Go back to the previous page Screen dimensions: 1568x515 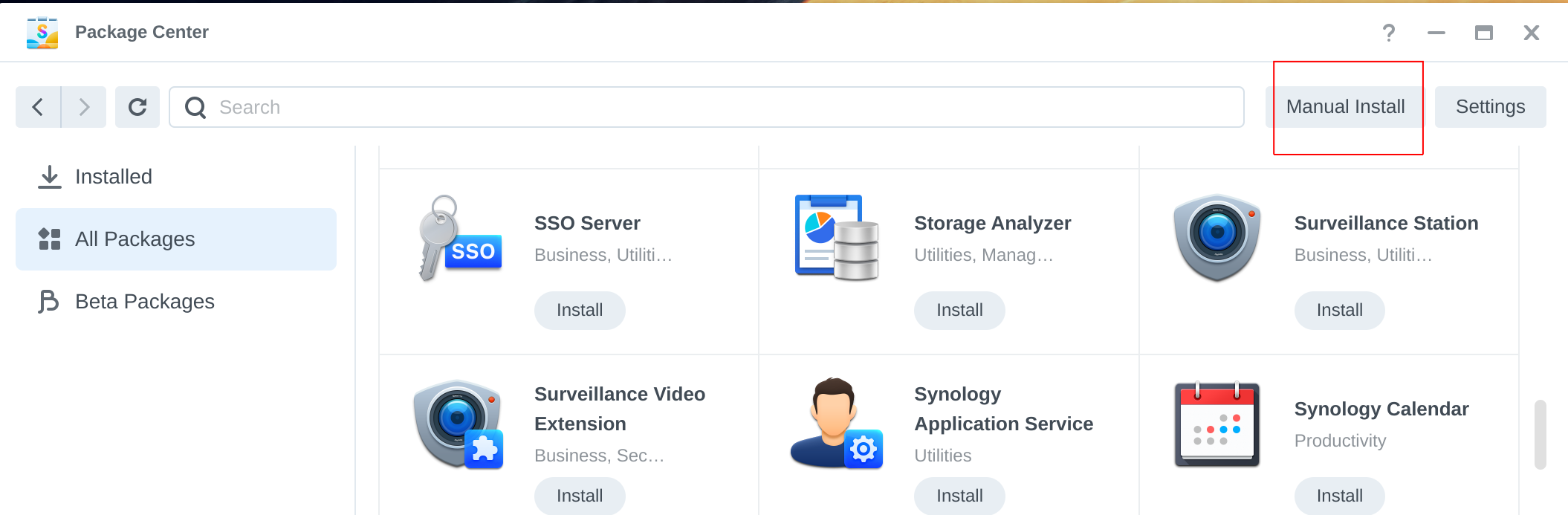point(38,107)
